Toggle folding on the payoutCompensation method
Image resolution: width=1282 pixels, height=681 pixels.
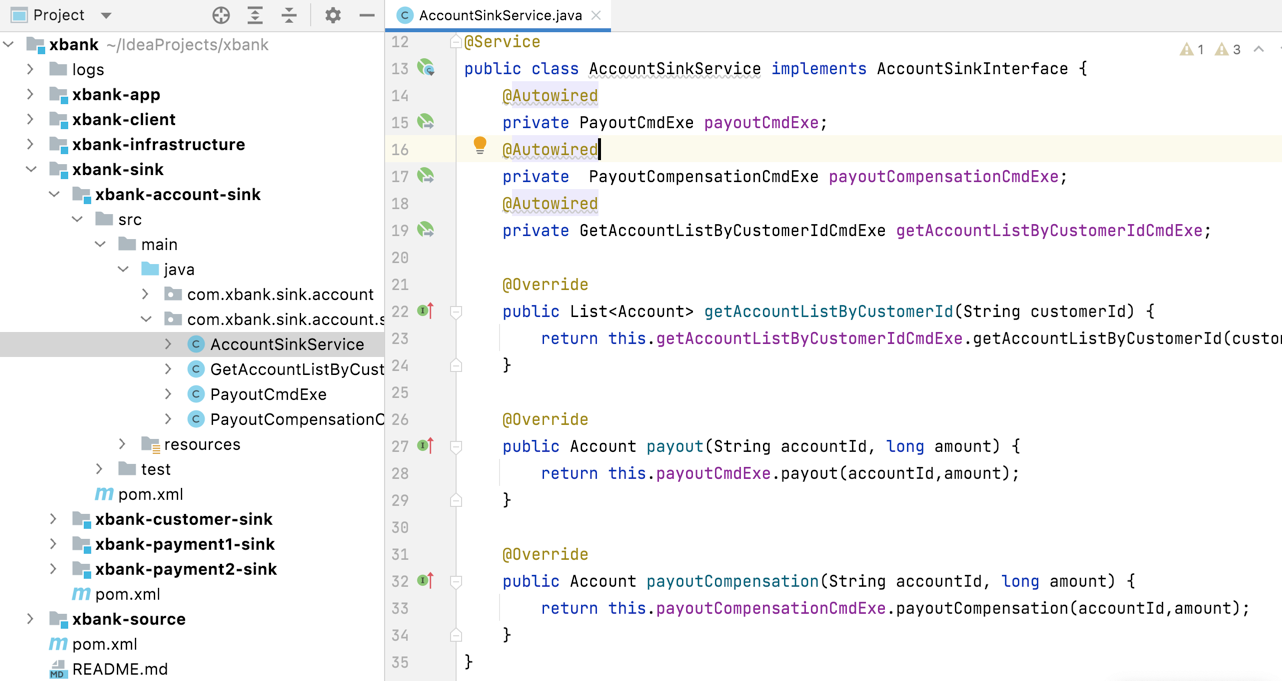(x=456, y=582)
